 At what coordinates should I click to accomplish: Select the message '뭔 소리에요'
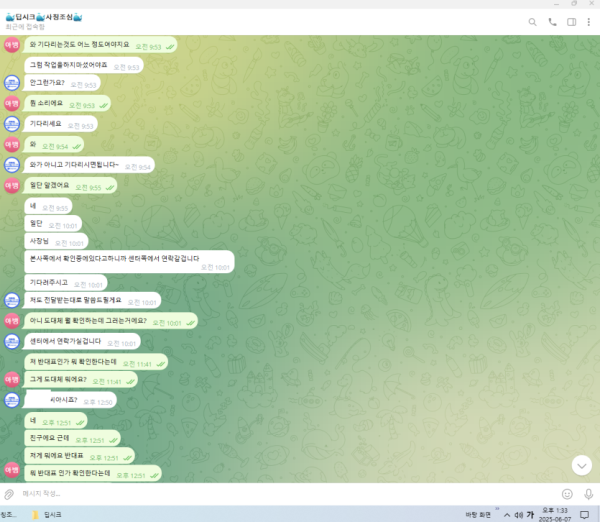point(67,103)
